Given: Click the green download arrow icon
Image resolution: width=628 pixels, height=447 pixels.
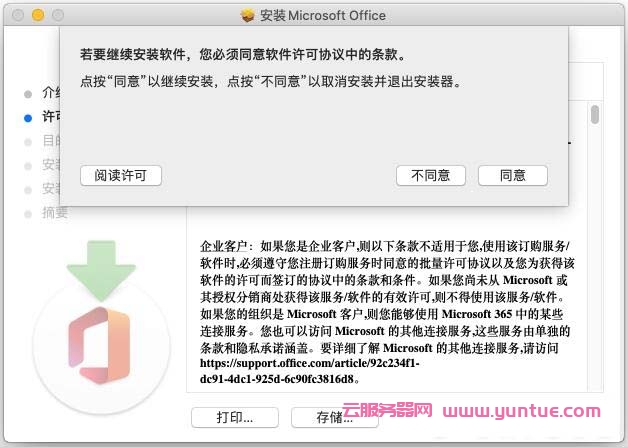Looking at the screenshot, I should coord(101,270).
